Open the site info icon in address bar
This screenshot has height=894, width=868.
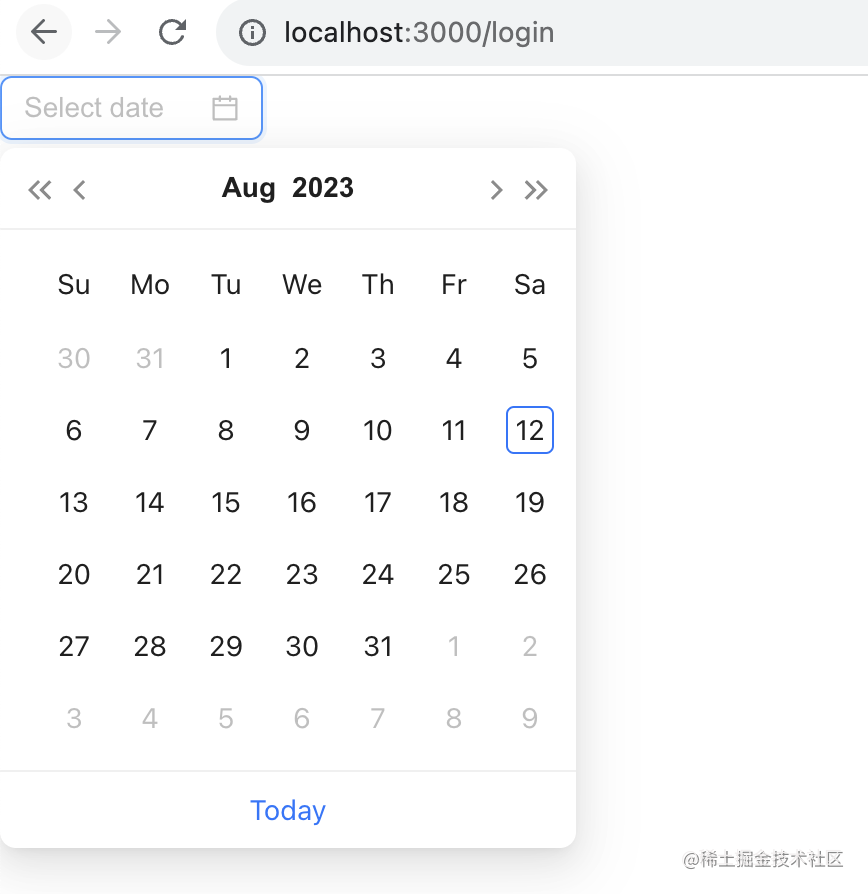pos(252,32)
